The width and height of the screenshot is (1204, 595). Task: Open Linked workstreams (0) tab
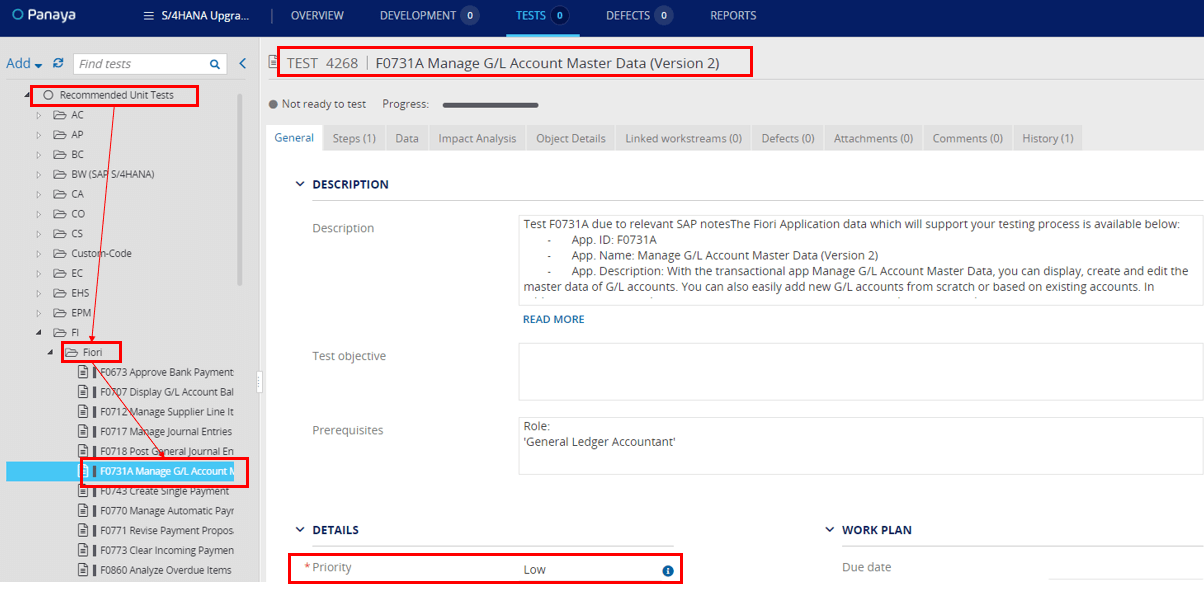[x=683, y=138]
